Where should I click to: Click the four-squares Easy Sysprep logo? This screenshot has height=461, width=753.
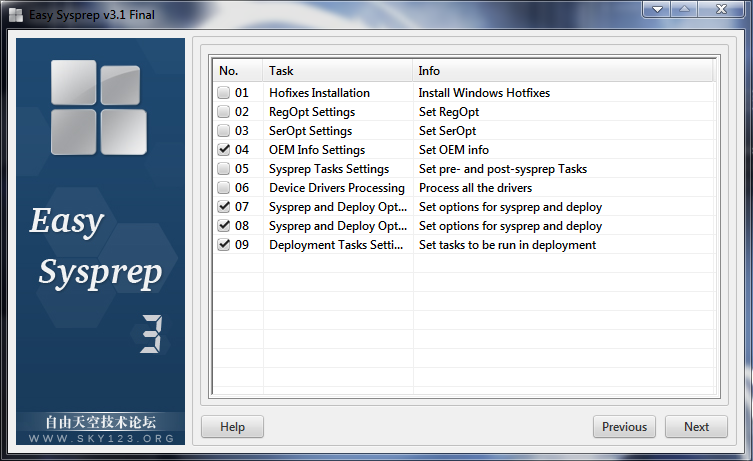tap(99, 108)
